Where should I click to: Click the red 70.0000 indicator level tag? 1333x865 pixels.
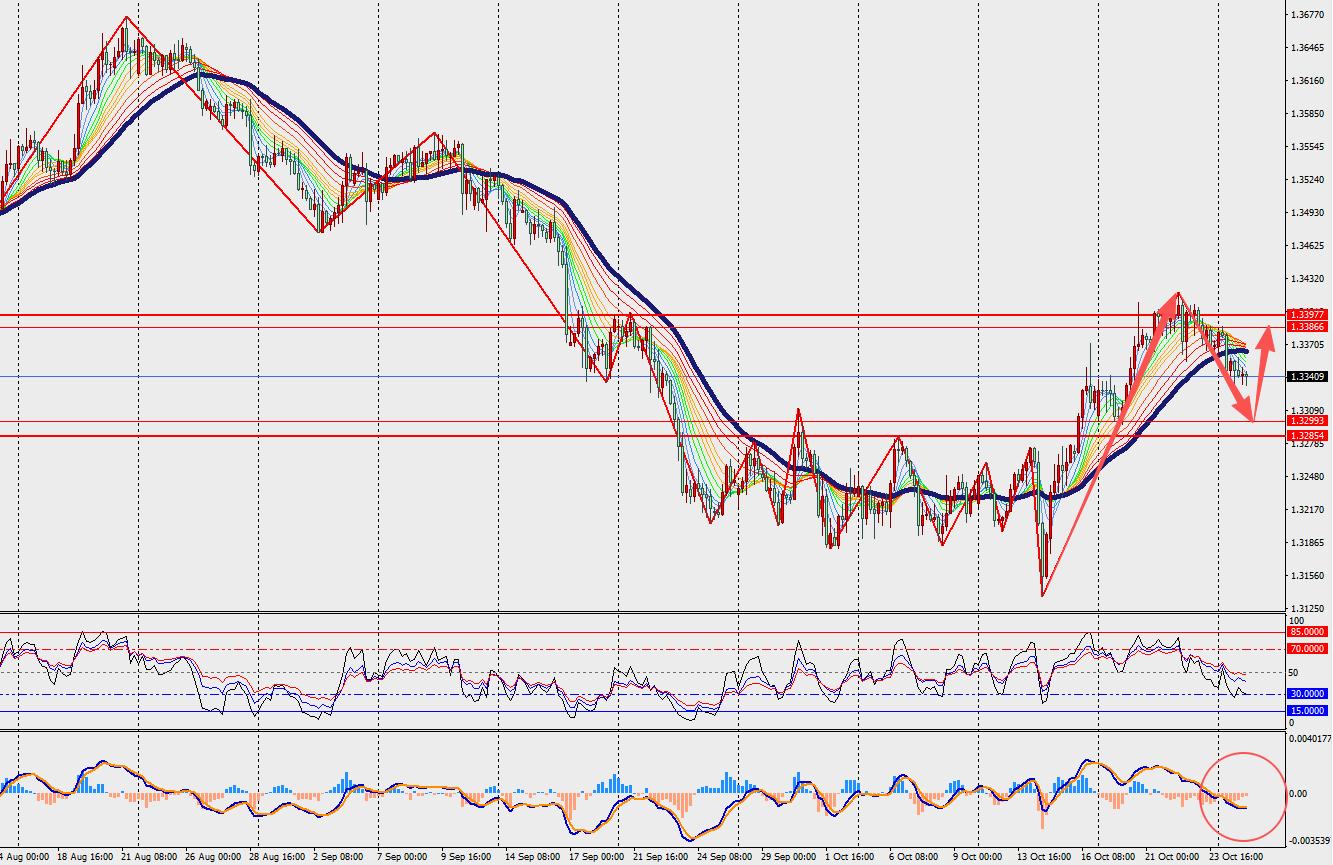[x=1308, y=649]
